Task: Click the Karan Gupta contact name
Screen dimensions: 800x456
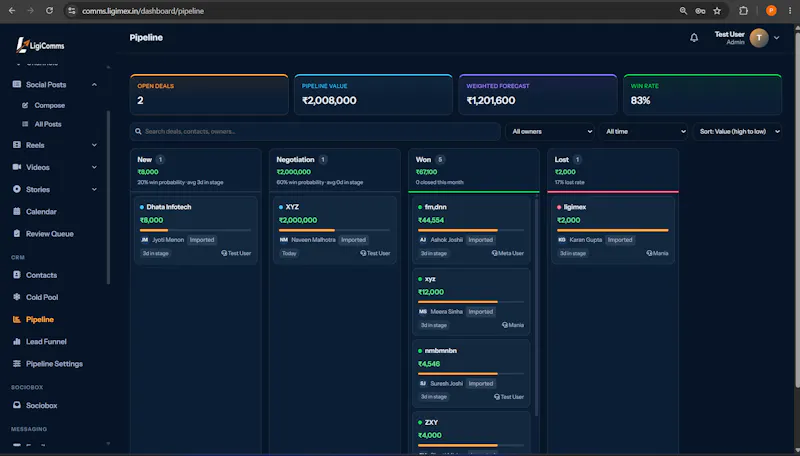Action: (x=586, y=240)
